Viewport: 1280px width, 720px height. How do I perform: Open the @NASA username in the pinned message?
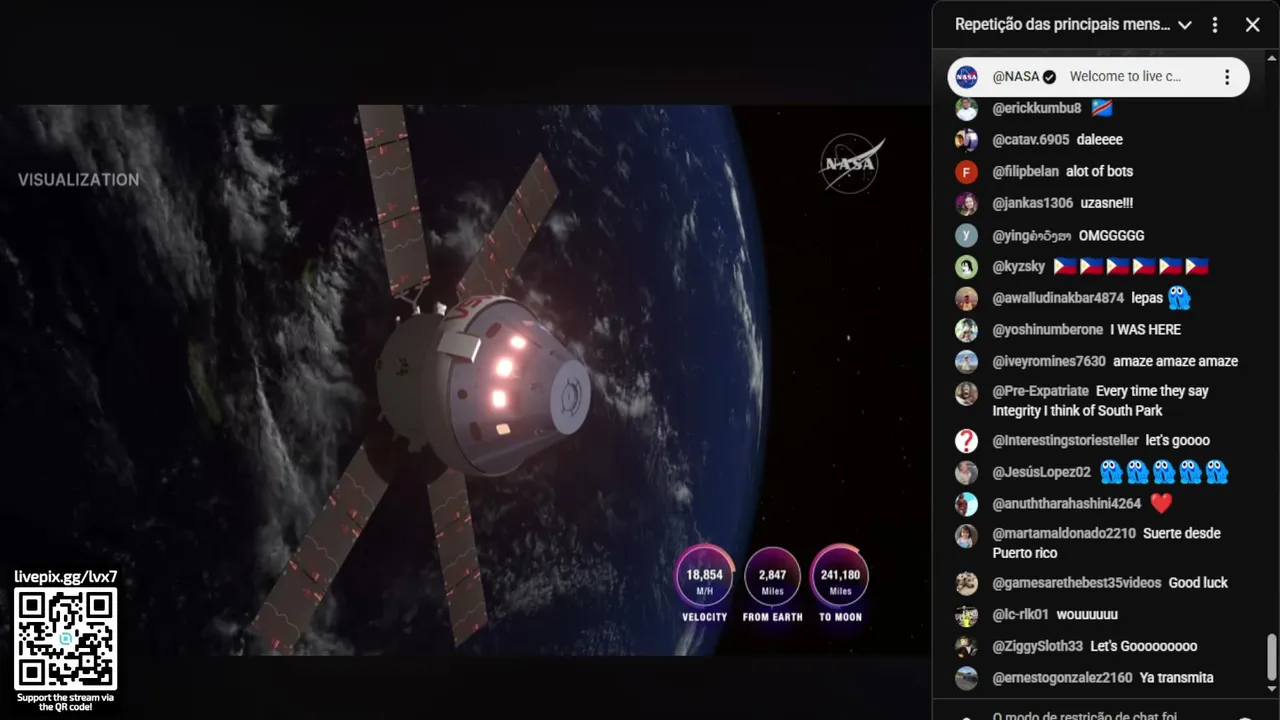pyautogui.click(x=1016, y=77)
